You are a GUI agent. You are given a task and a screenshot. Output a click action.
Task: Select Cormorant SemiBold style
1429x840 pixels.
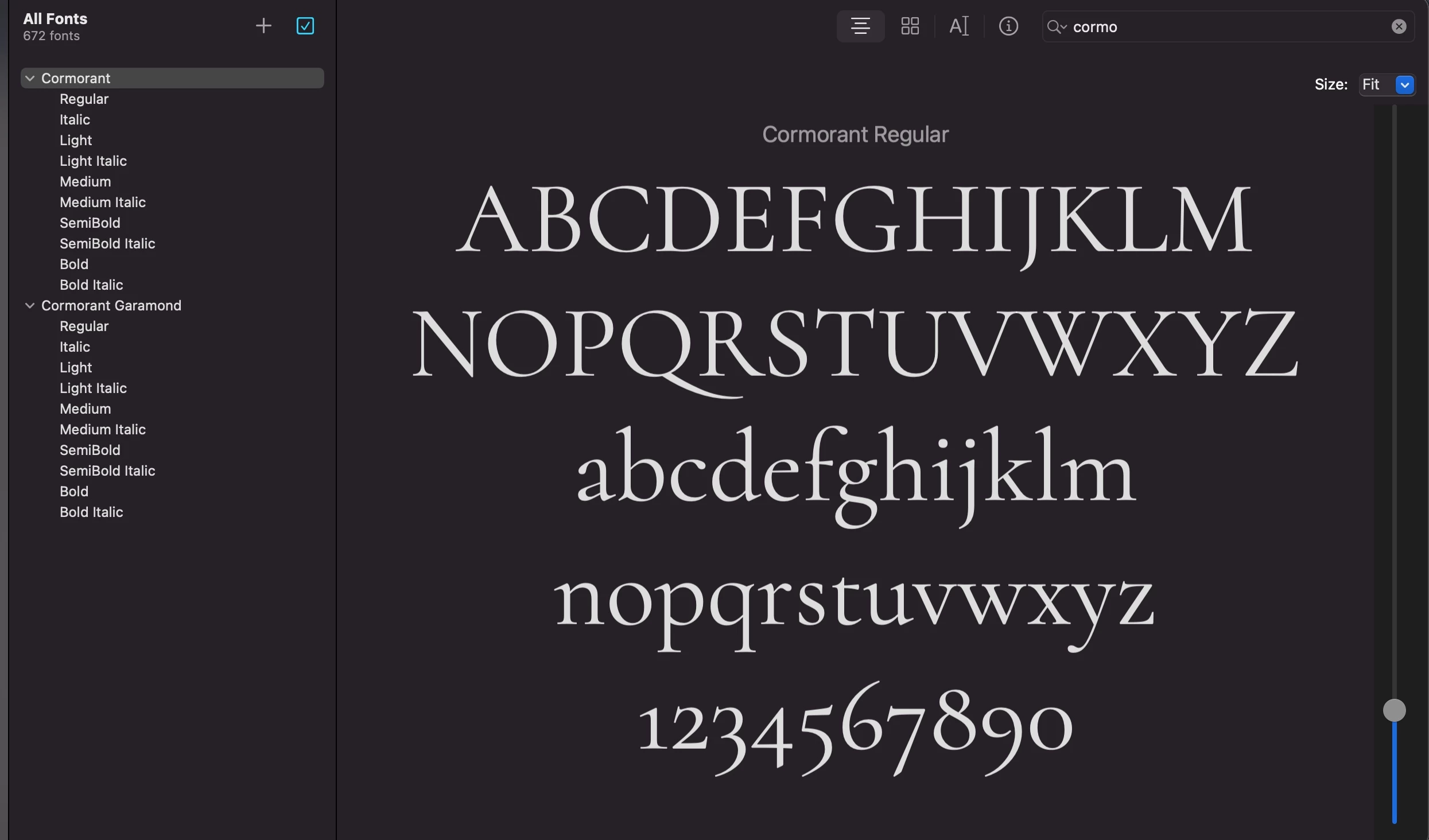(90, 223)
